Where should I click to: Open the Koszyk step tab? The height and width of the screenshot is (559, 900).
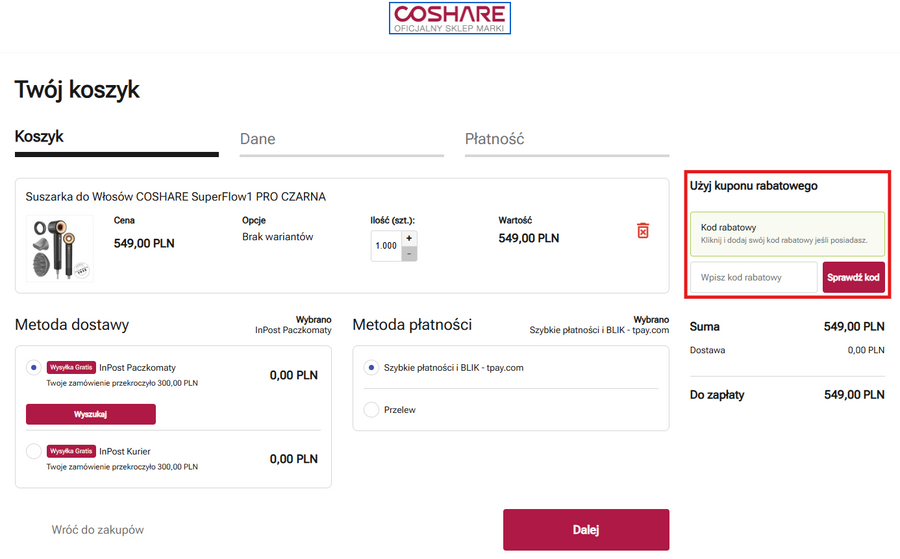click(x=39, y=136)
